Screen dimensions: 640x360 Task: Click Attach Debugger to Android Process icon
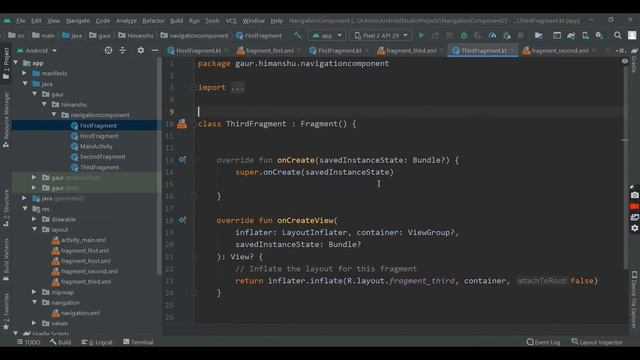[x=507, y=36]
